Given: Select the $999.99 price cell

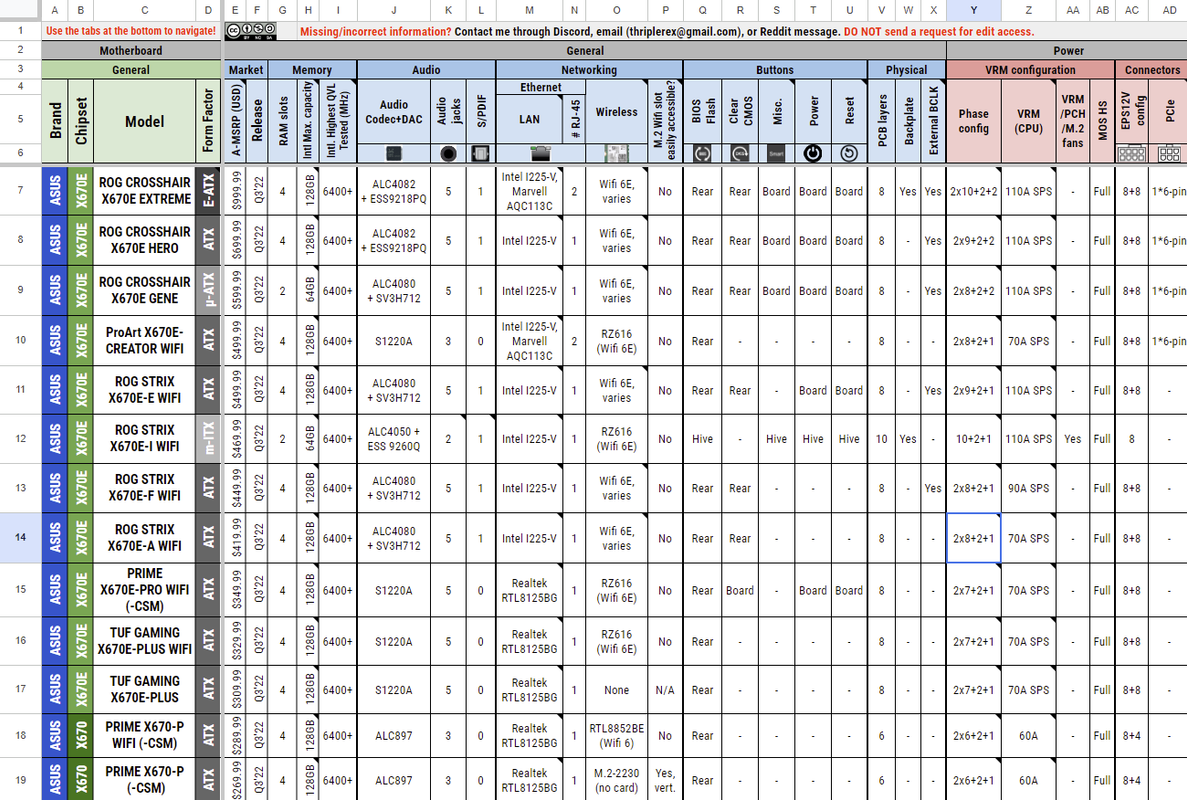Looking at the screenshot, I should [x=235, y=191].
